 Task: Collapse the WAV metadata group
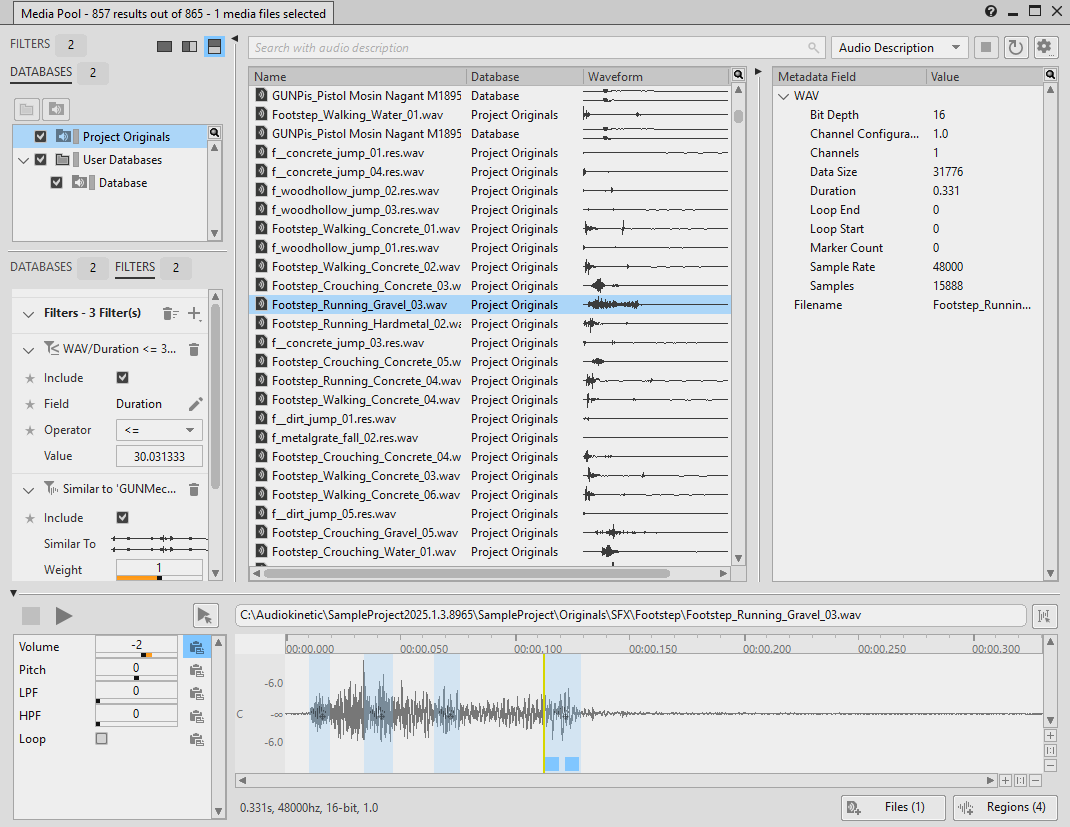pos(783,96)
